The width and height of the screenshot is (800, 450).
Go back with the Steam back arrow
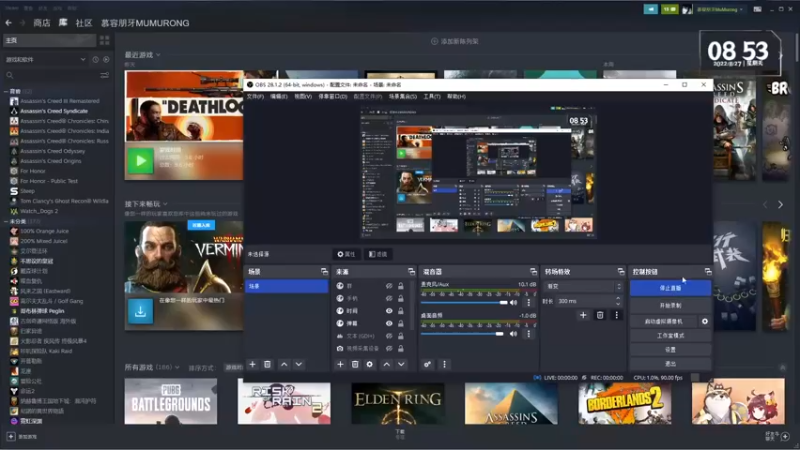pyautogui.click(x=8, y=23)
